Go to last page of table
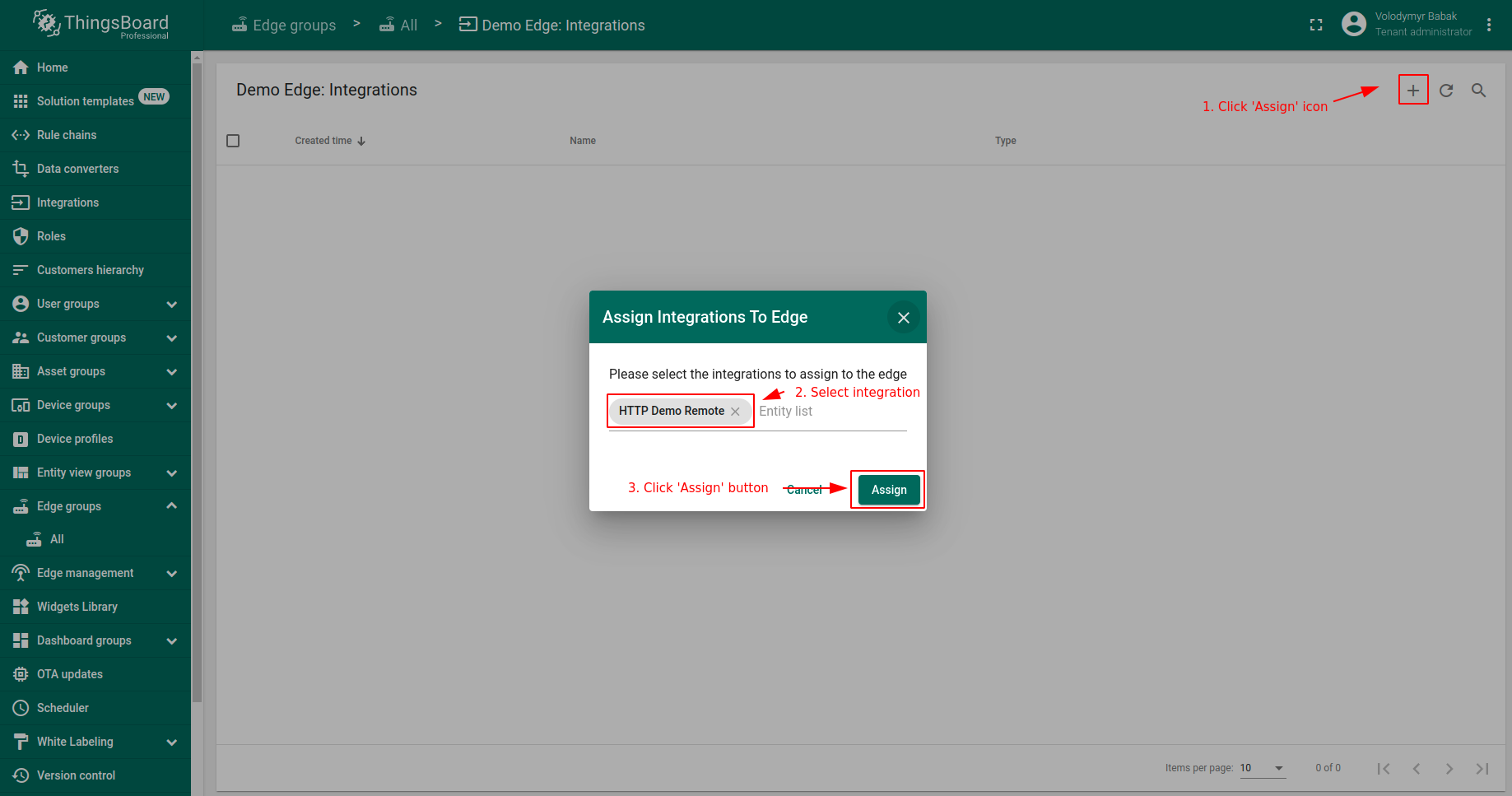Image resolution: width=1512 pixels, height=796 pixels. point(1482,768)
